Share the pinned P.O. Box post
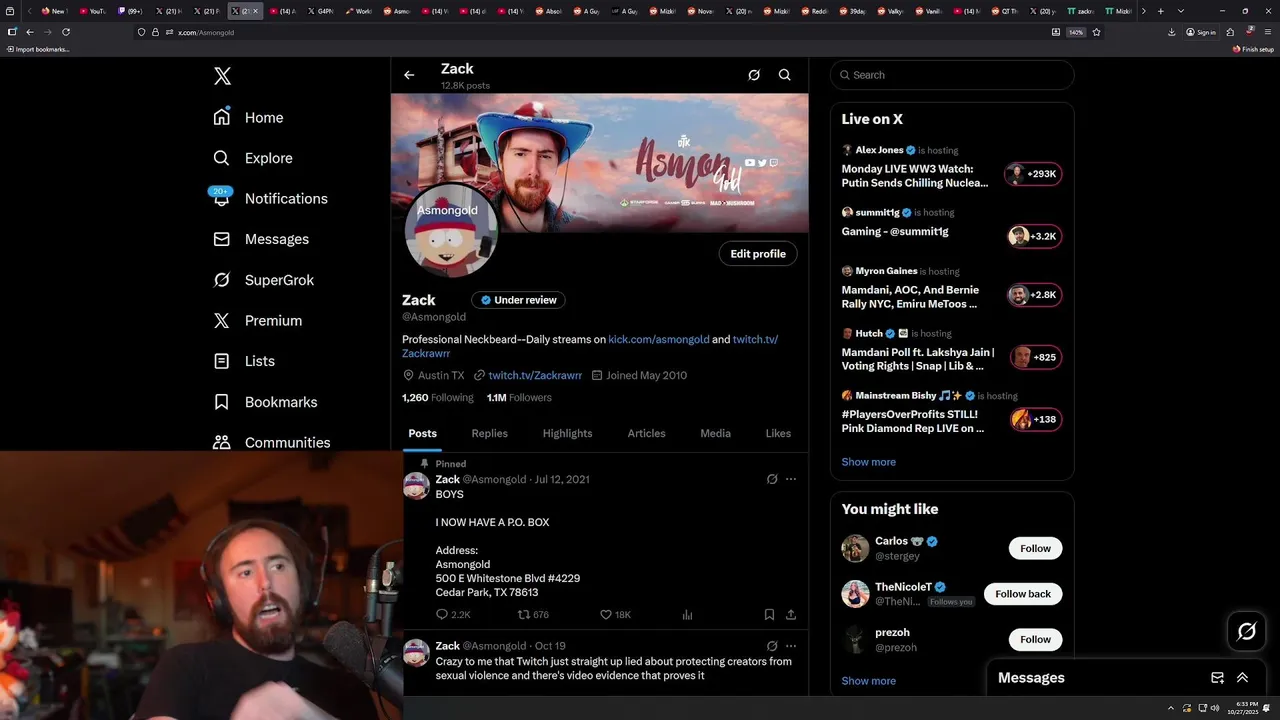Screen dimensions: 1280x720 coord(791,615)
